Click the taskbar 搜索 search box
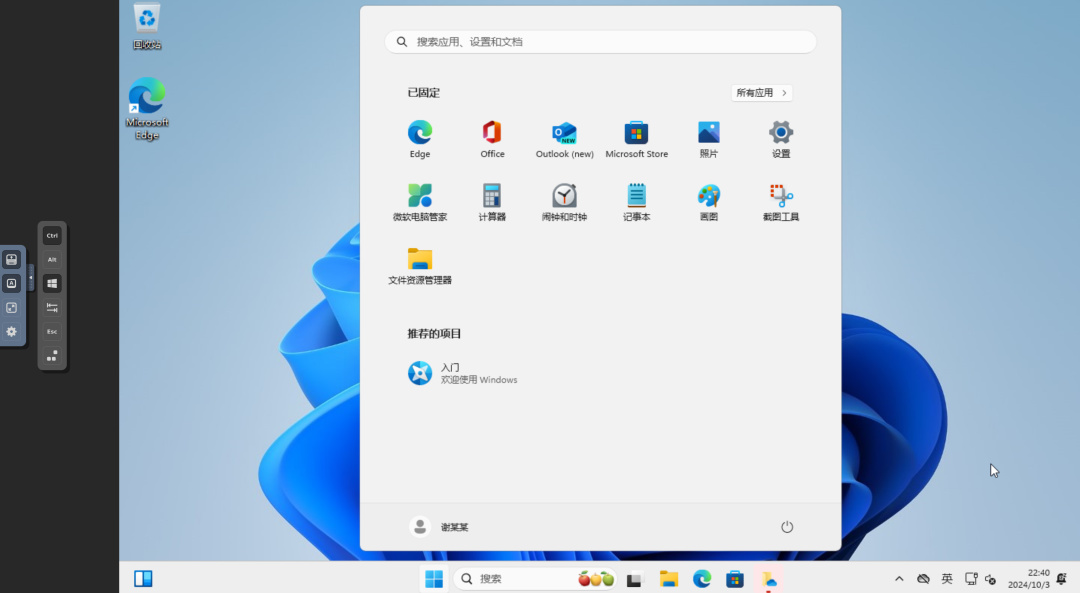The height and width of the screenshot is (593, 1080). click(x=534, y=579)
